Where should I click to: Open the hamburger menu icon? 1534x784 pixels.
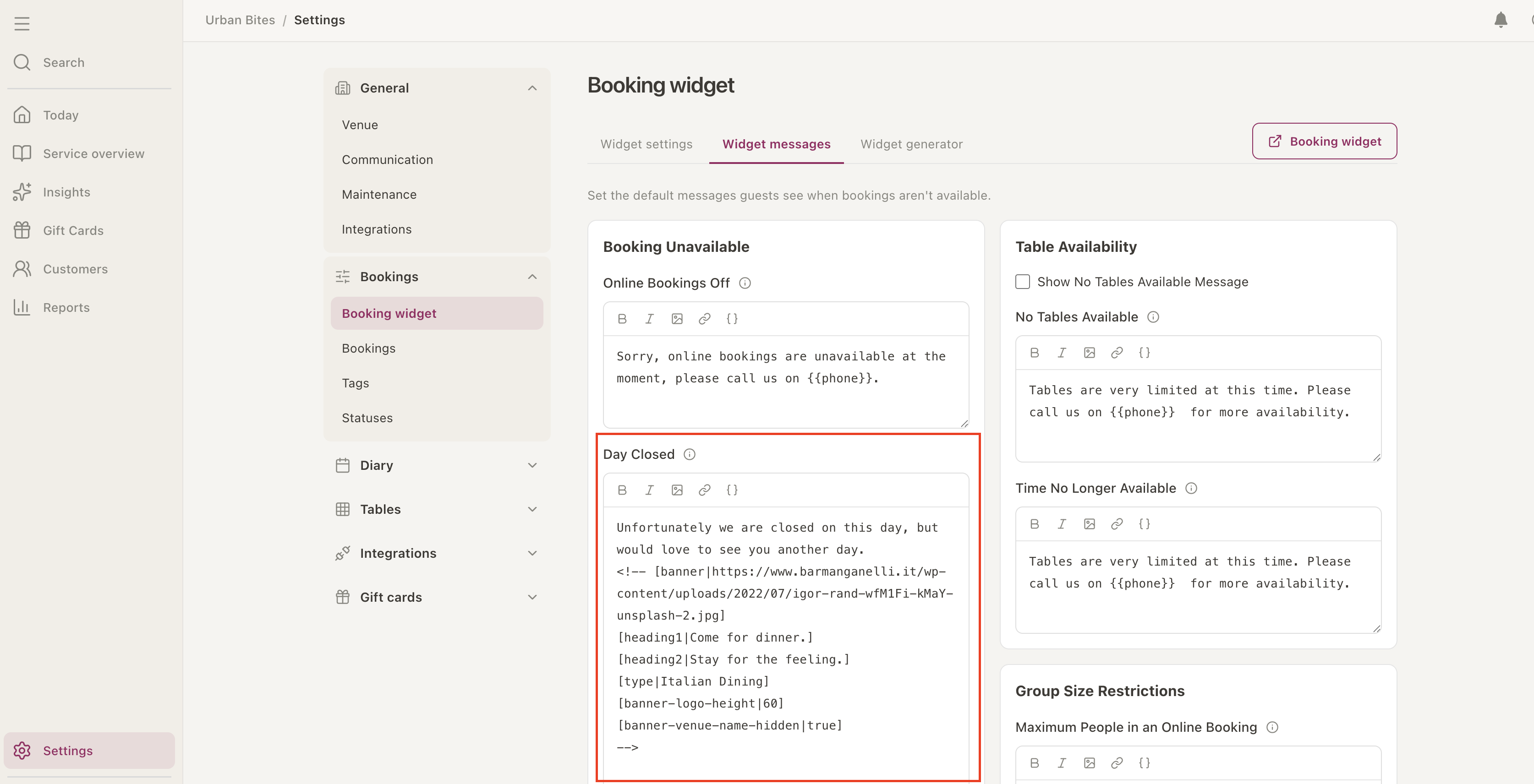tap(22, 24)
